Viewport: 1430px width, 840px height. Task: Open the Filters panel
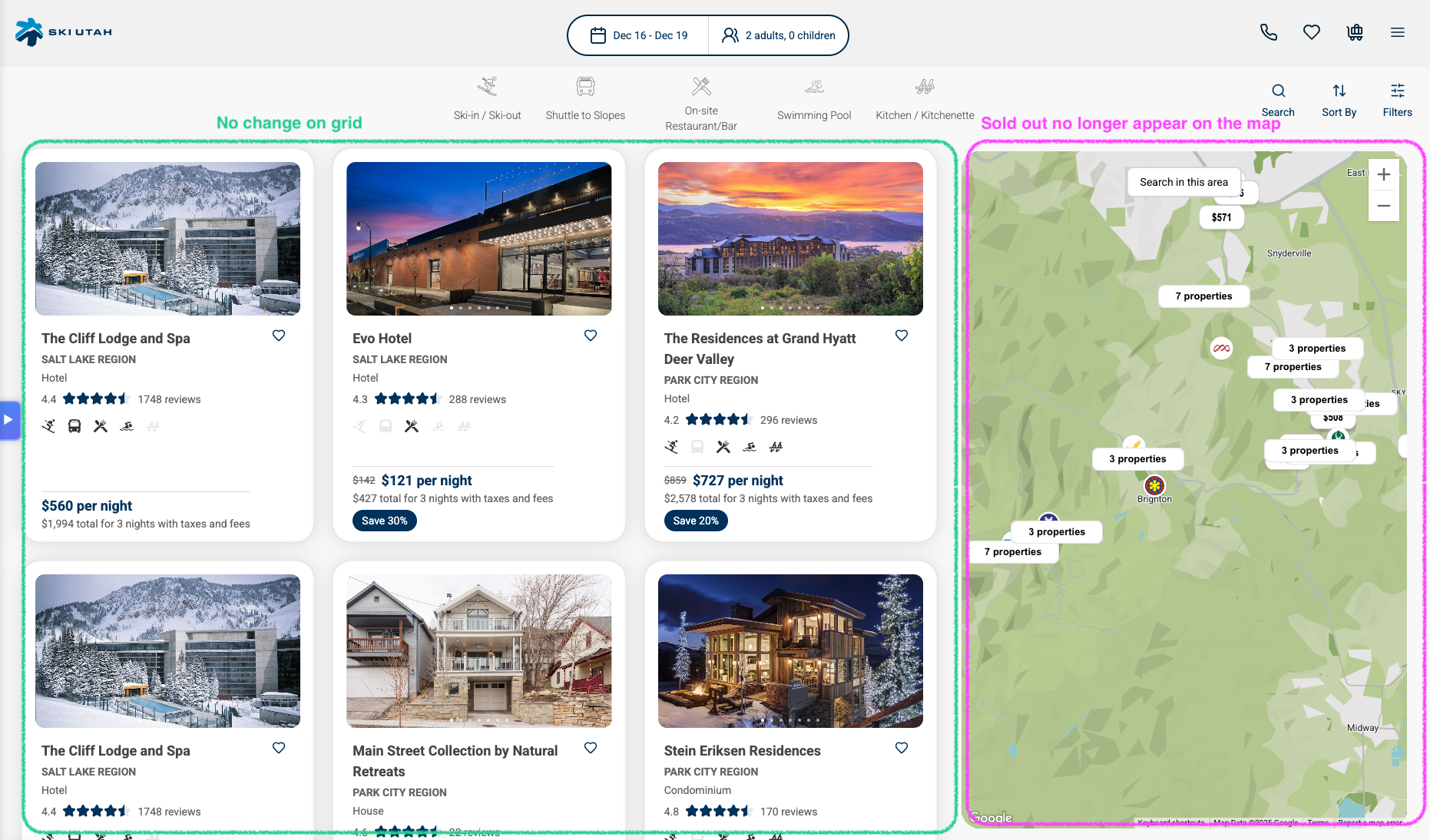(1398, 100)
